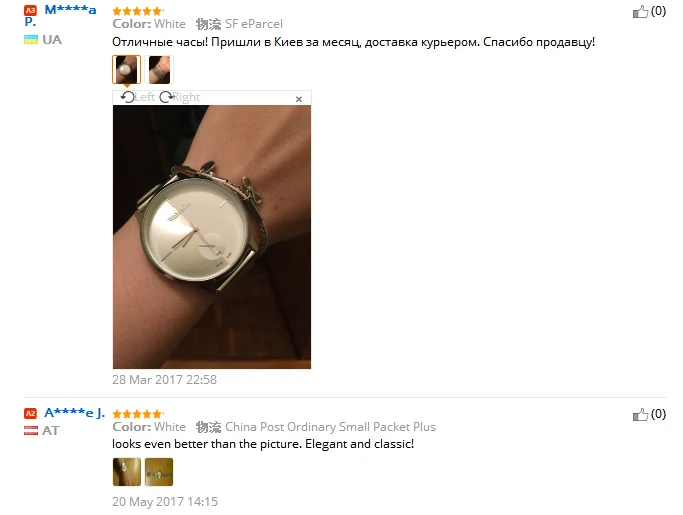Click the enlarged wrist watch photo
Screen dimensions: 683x515
[212, 237]
